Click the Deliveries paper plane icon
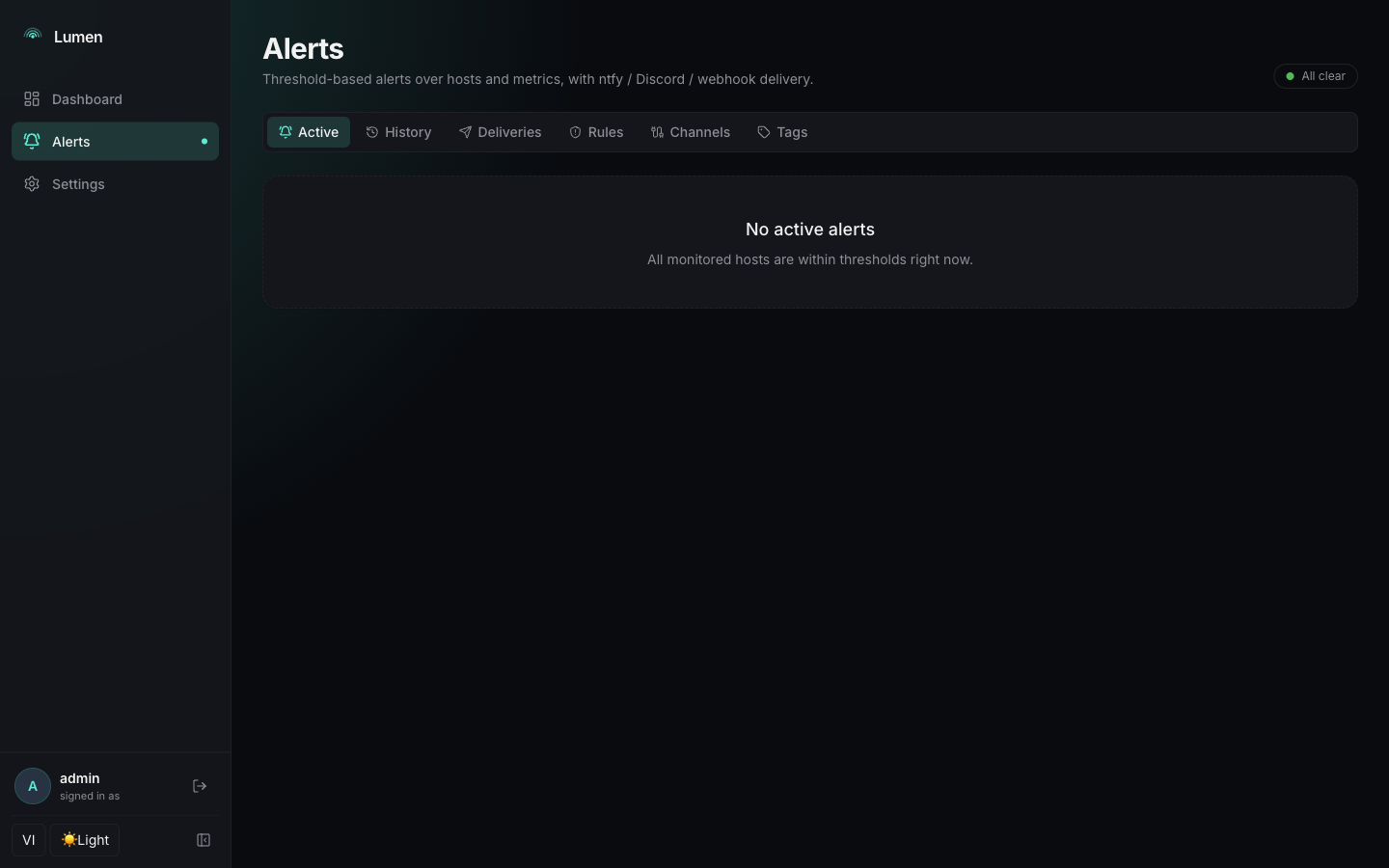 point(465,132)
